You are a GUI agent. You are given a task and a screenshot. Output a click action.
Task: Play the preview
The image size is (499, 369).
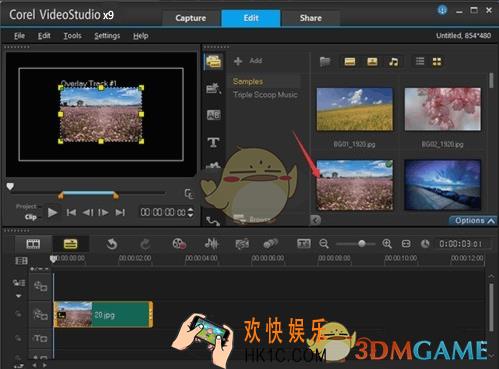[x=52, y=212]
